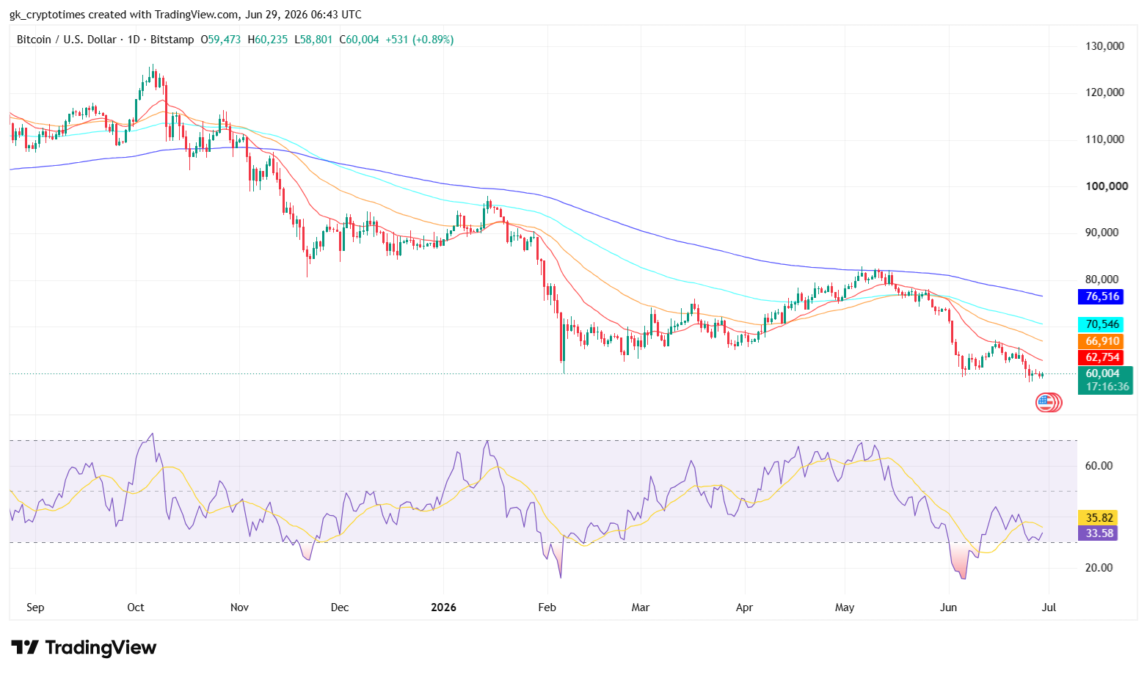Click the RSI moving average value 35.82
1147x675 pixels.
[1099, 517]
